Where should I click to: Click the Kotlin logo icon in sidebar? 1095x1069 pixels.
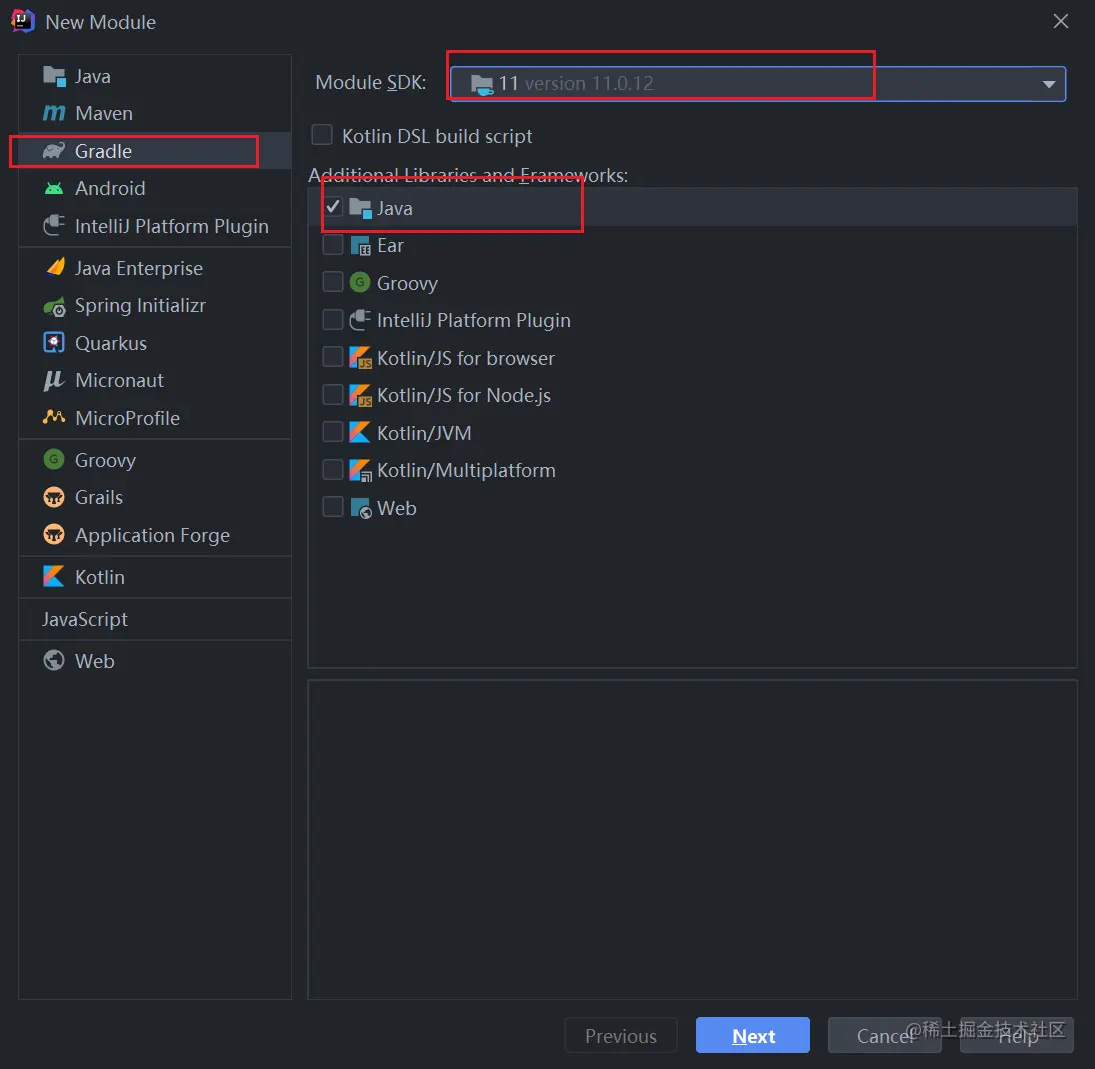[54, 577]
